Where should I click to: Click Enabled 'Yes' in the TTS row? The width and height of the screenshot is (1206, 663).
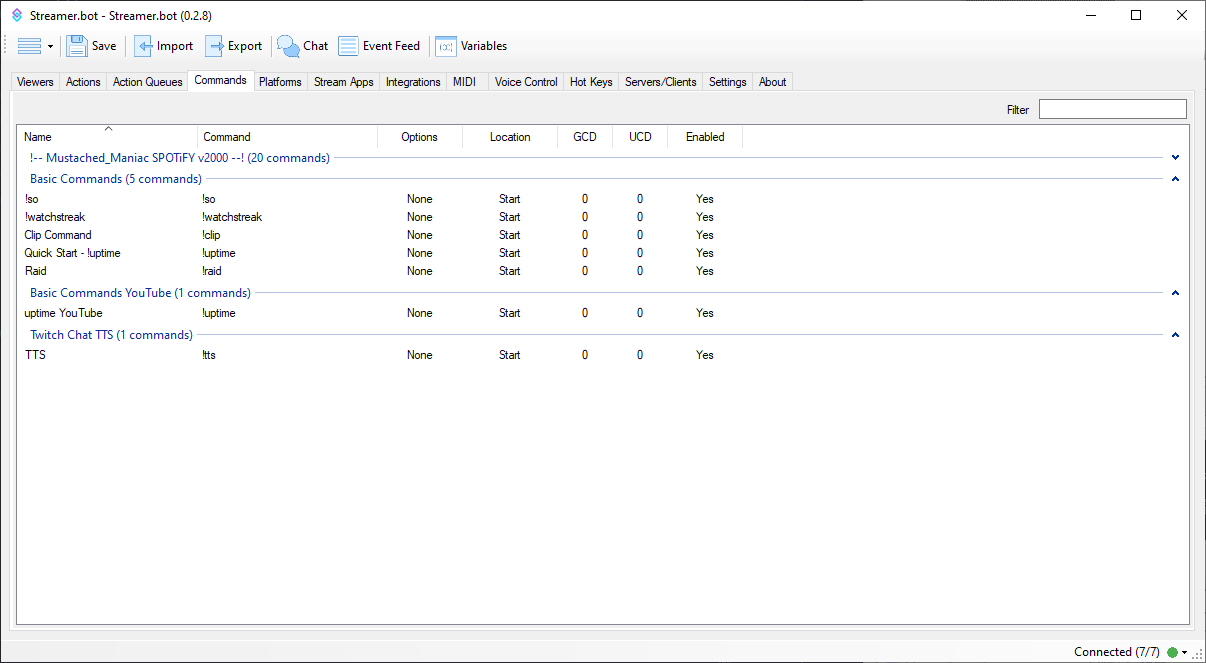point(705,355)
